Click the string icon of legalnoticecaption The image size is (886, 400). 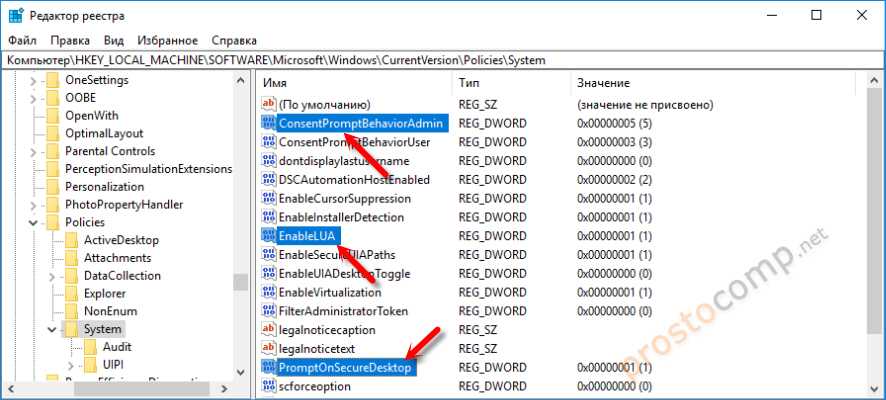point(268,330)
